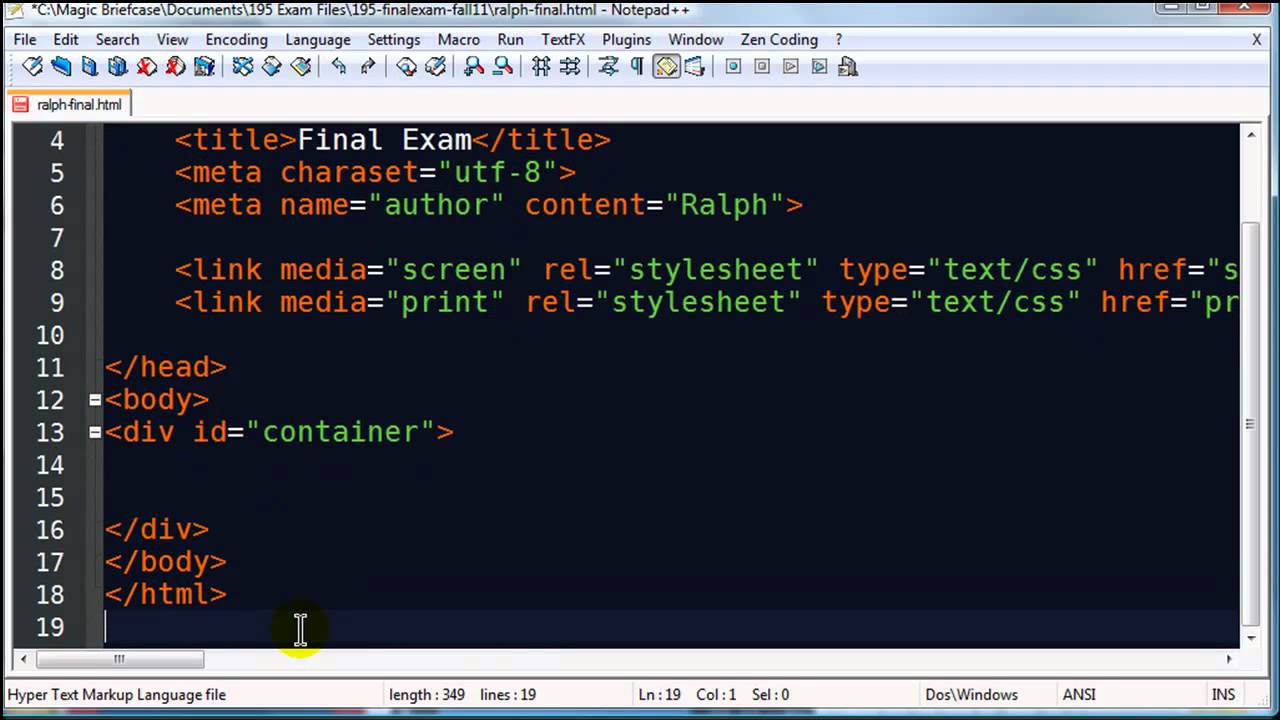
Task: Click Run Macro Multiple Times icon
Action: point(820,67)
